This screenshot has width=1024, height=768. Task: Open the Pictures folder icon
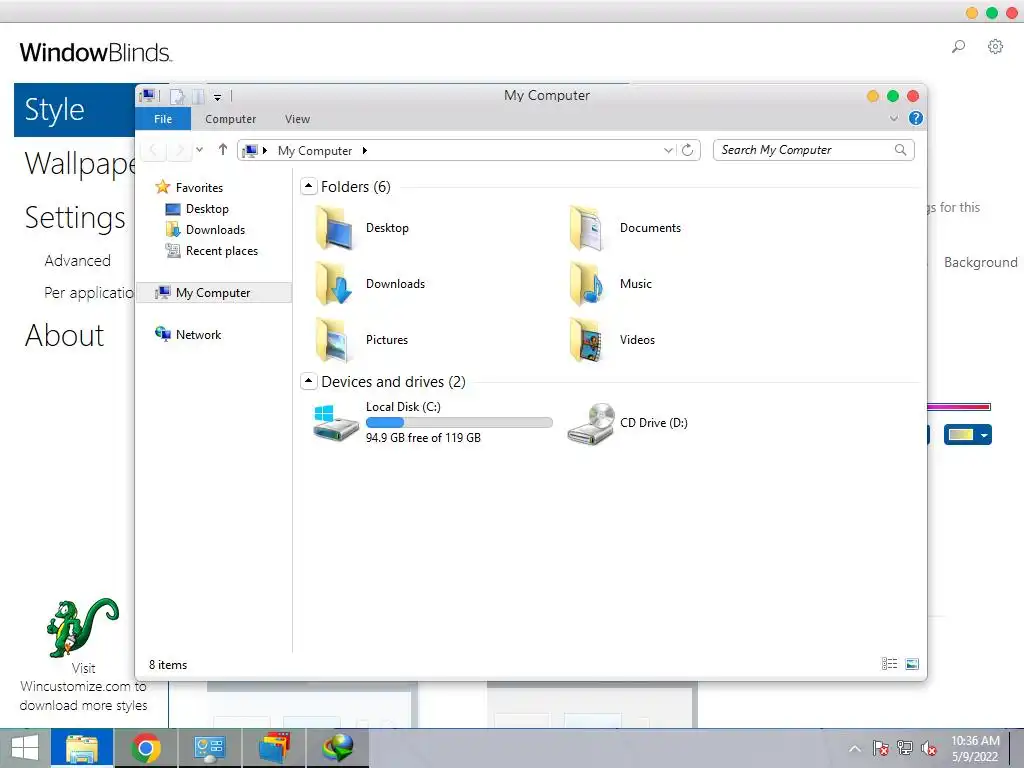pos(334,340)
